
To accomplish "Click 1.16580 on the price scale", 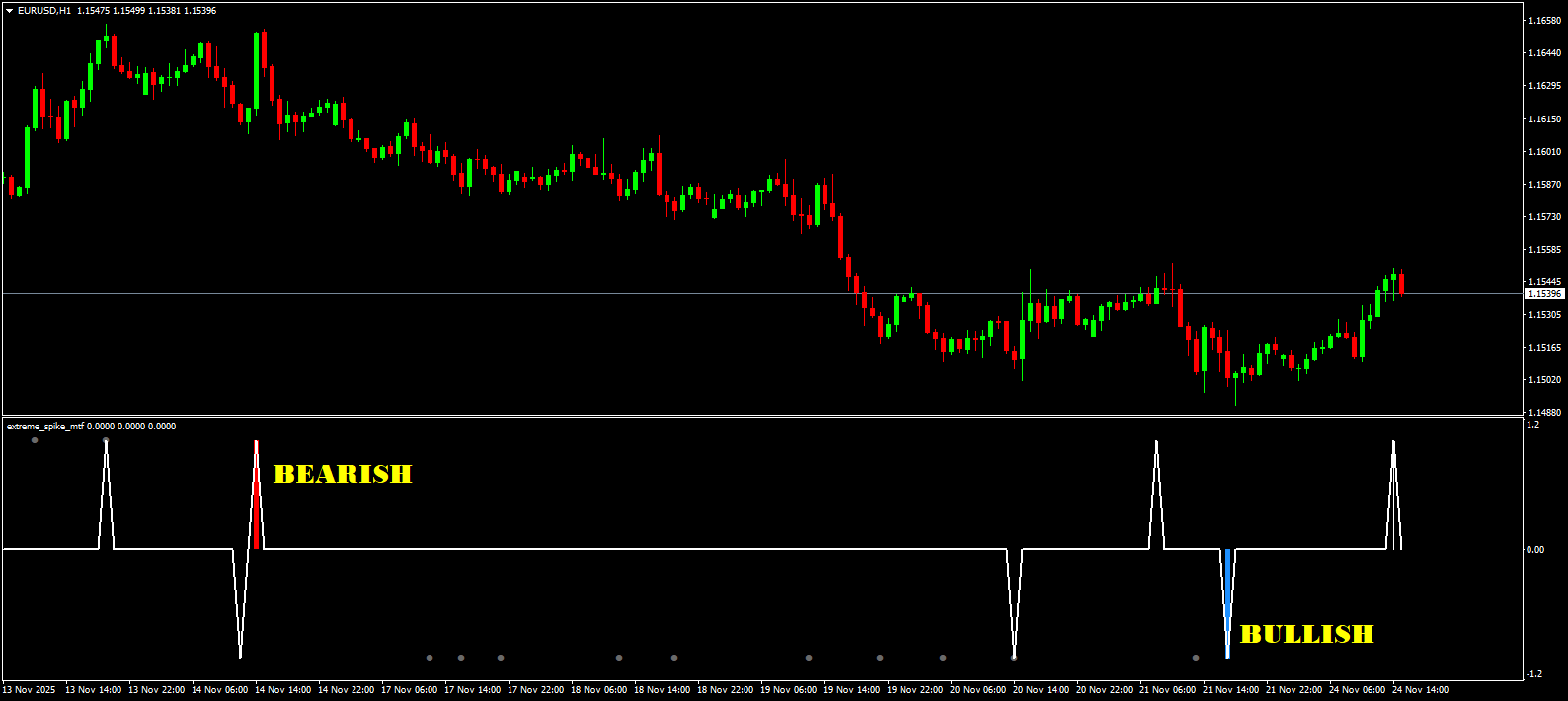I will pos(1544,21).
